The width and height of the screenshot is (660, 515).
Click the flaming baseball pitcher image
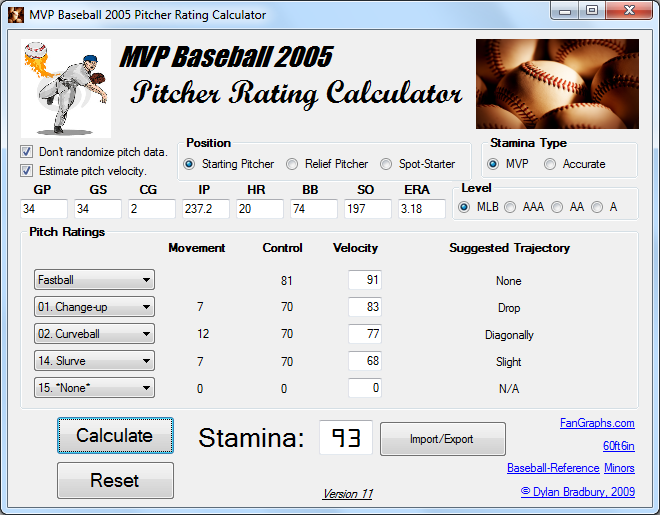tap(66, 88)
